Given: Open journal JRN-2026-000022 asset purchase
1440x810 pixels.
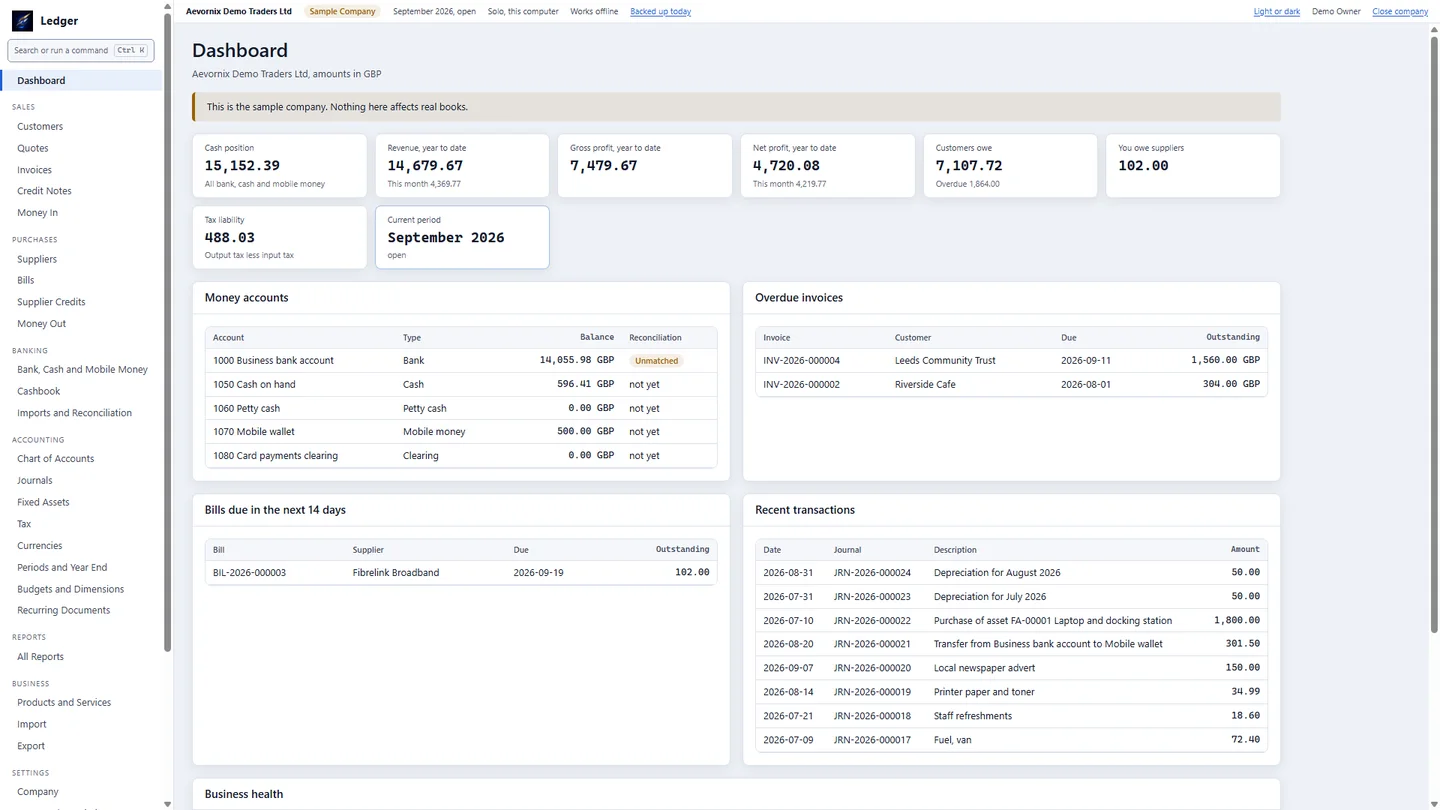Looking at the screenshot, I should coord(1011,620).
